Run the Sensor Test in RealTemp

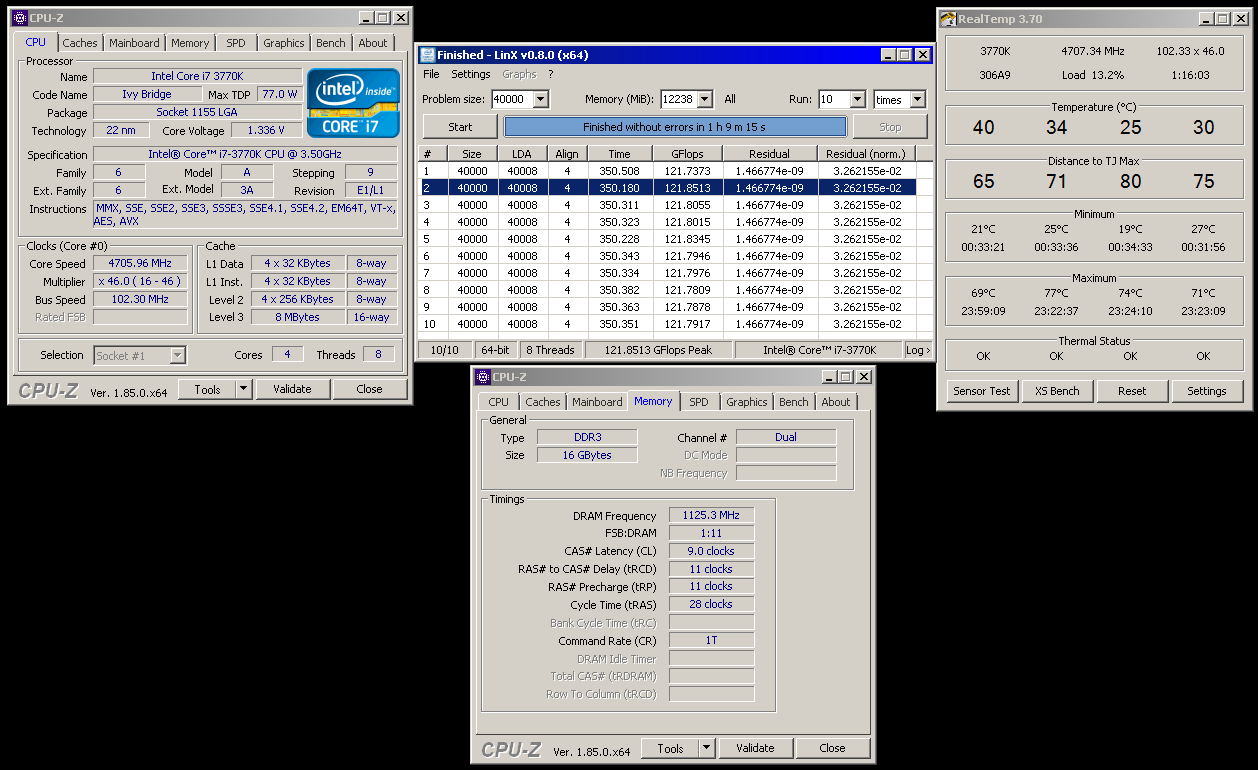(x=982, y=391)
